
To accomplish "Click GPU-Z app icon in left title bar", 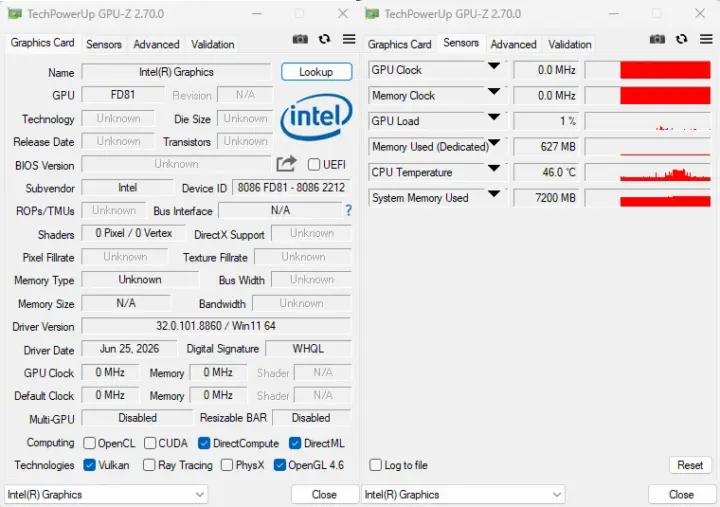I will [x=15, y=14].
